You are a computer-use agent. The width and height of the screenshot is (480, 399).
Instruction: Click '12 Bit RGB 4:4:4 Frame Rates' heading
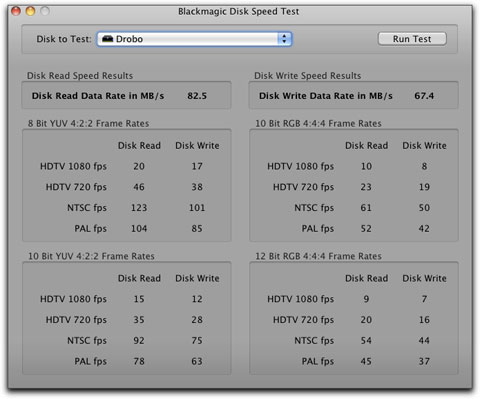click(318, 256)
